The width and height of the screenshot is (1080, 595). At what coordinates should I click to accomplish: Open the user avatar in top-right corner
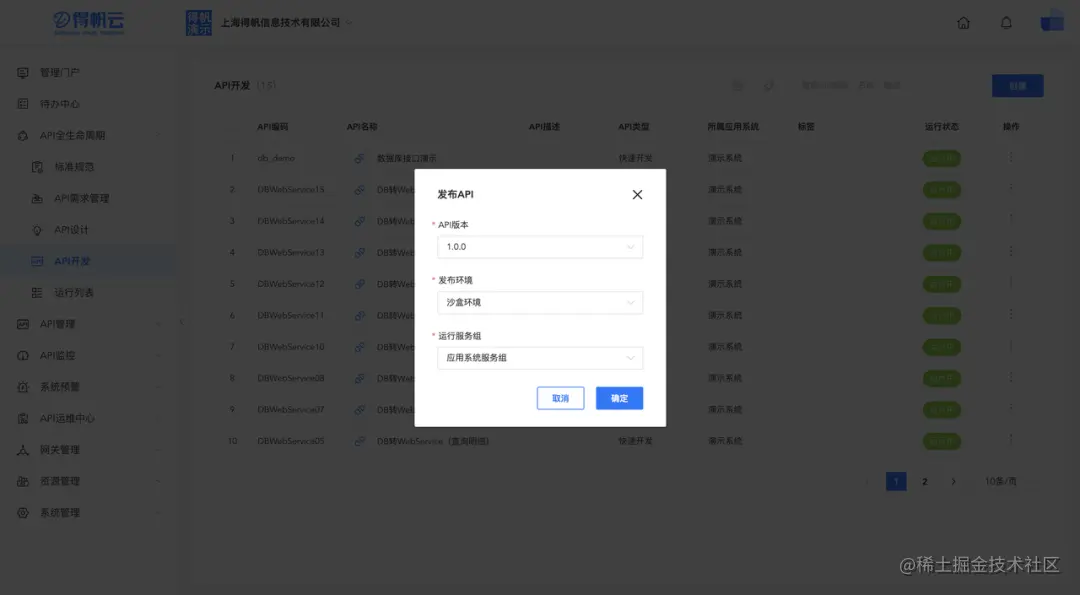click(1052, 22)
